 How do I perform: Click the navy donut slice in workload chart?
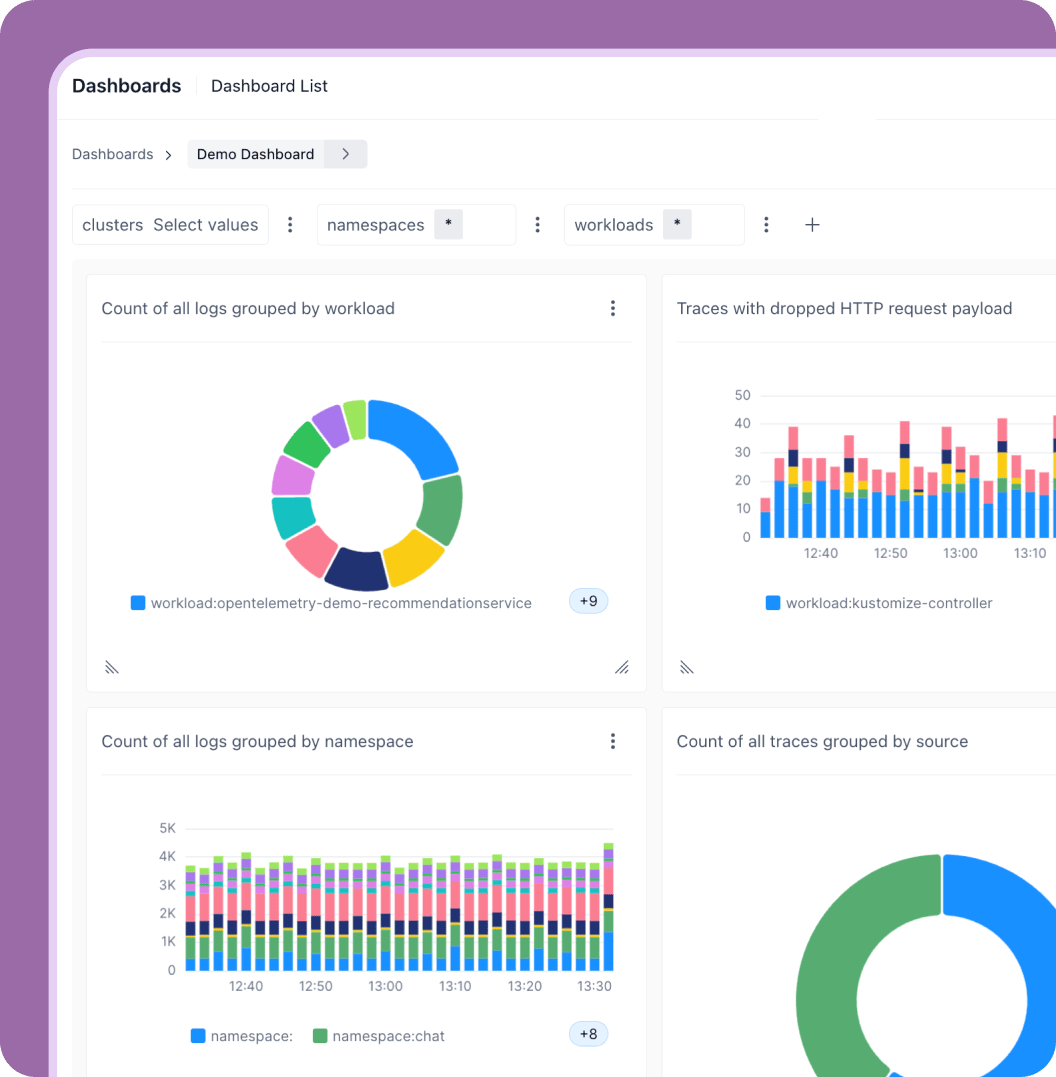356,570
